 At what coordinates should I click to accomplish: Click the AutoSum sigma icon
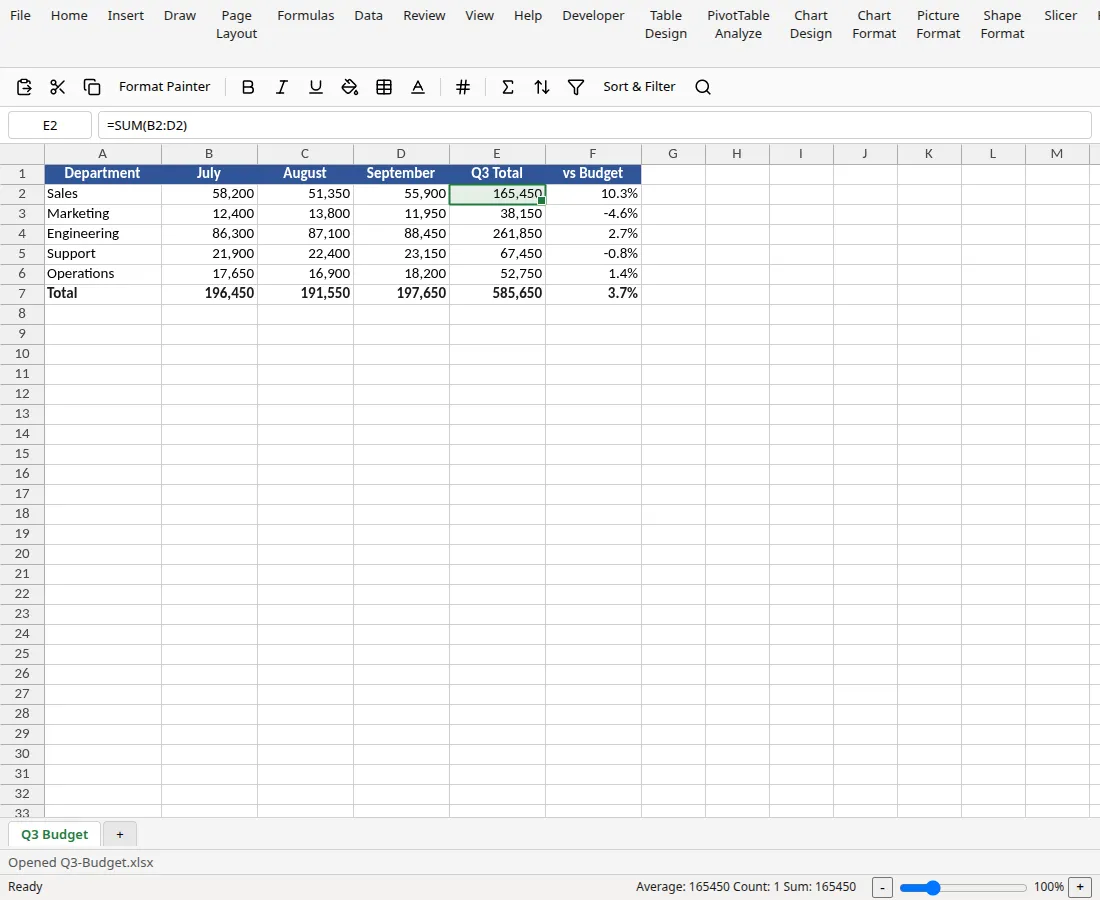tap(508, 87)
